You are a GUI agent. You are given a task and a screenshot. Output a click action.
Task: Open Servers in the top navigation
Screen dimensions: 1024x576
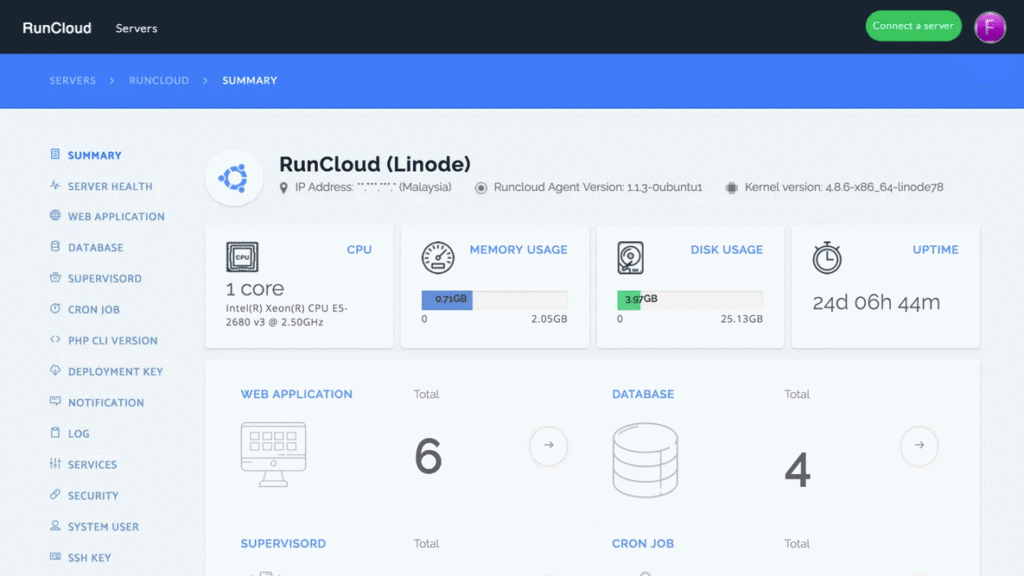136,29
